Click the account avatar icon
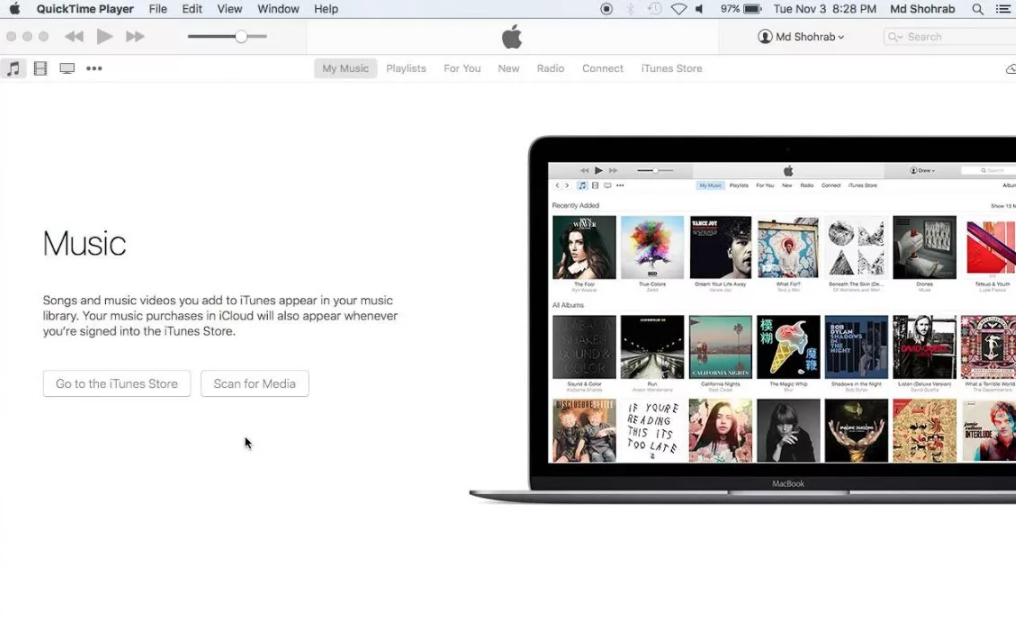This screenshot has width=1016, height=642. tap(765, 37)
